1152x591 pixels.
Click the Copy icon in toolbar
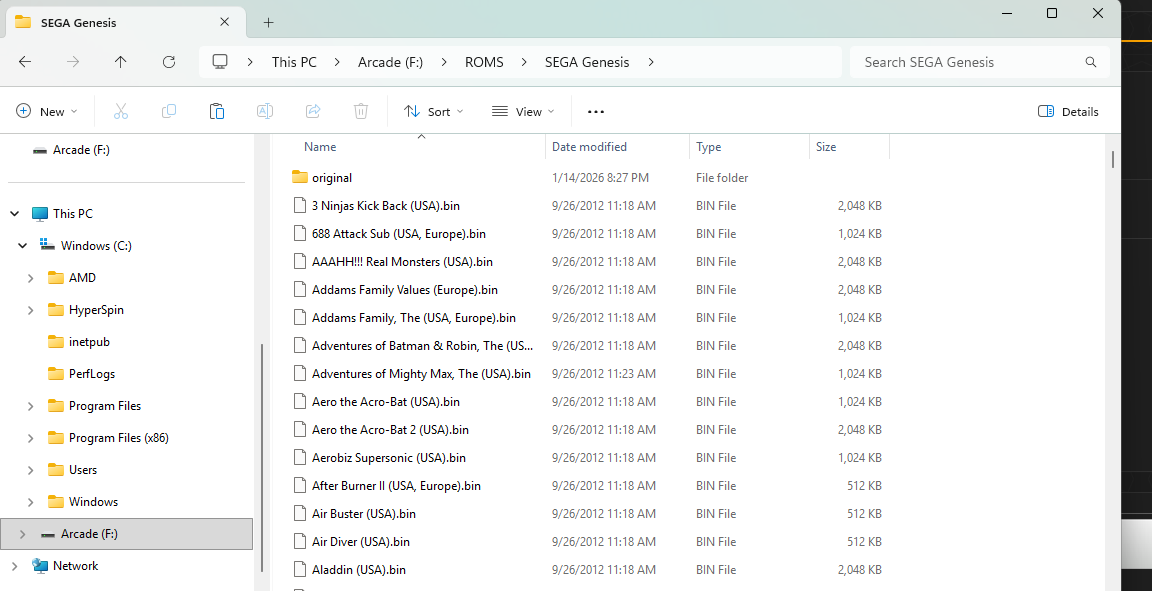[169, 112]
